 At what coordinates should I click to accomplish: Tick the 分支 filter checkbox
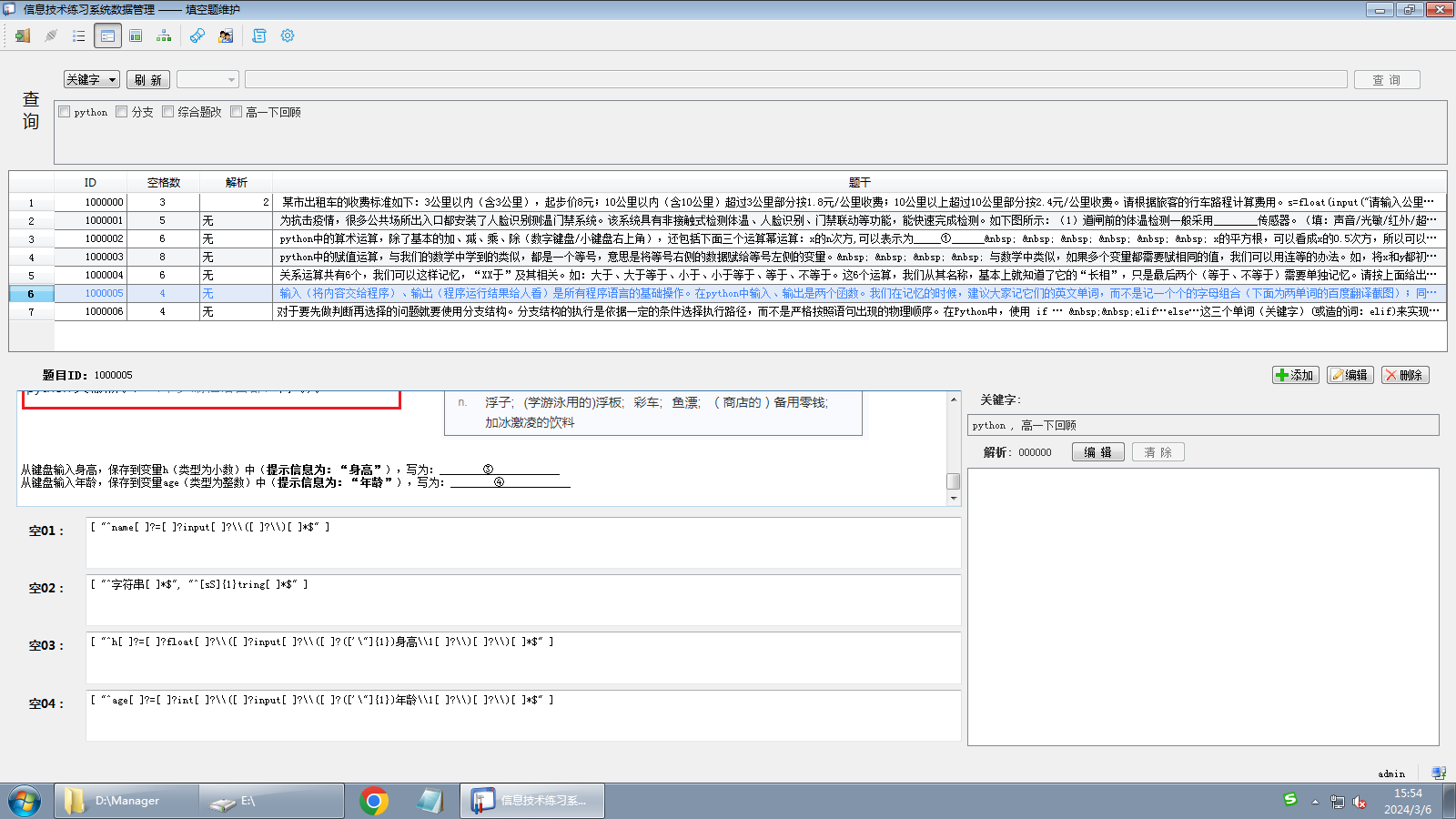pos(122,112)
